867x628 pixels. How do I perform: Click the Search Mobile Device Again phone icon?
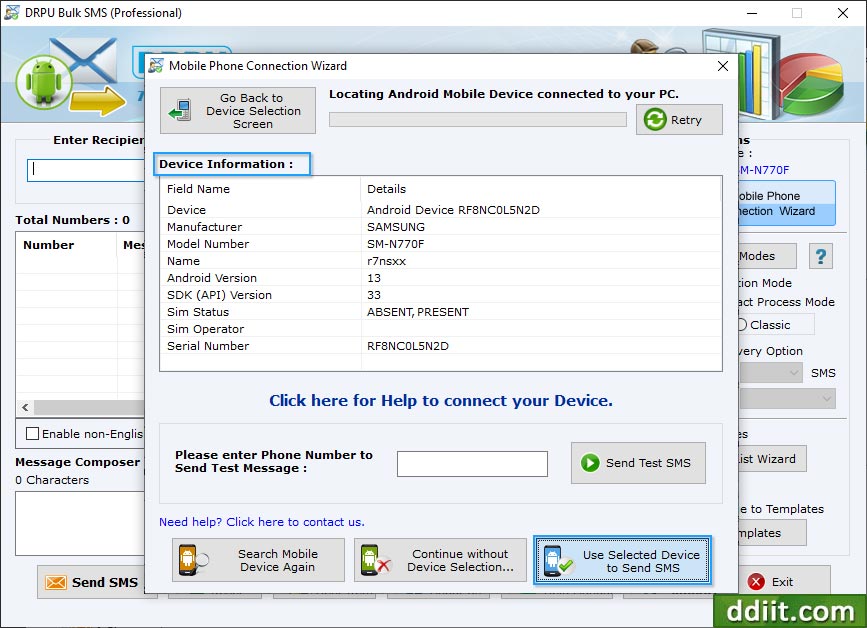[x=189, y=560]
